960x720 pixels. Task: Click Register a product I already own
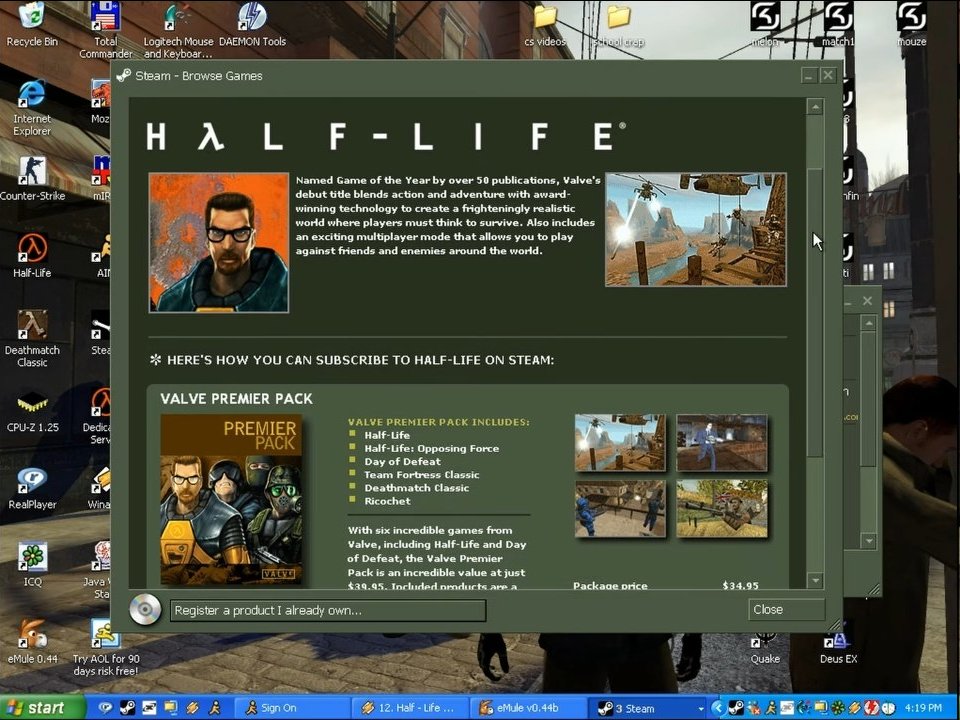(x=328, y=610)
